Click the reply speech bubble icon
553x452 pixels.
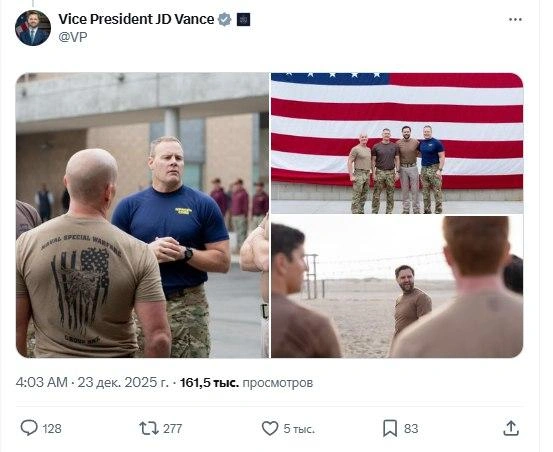pos(29,428)
